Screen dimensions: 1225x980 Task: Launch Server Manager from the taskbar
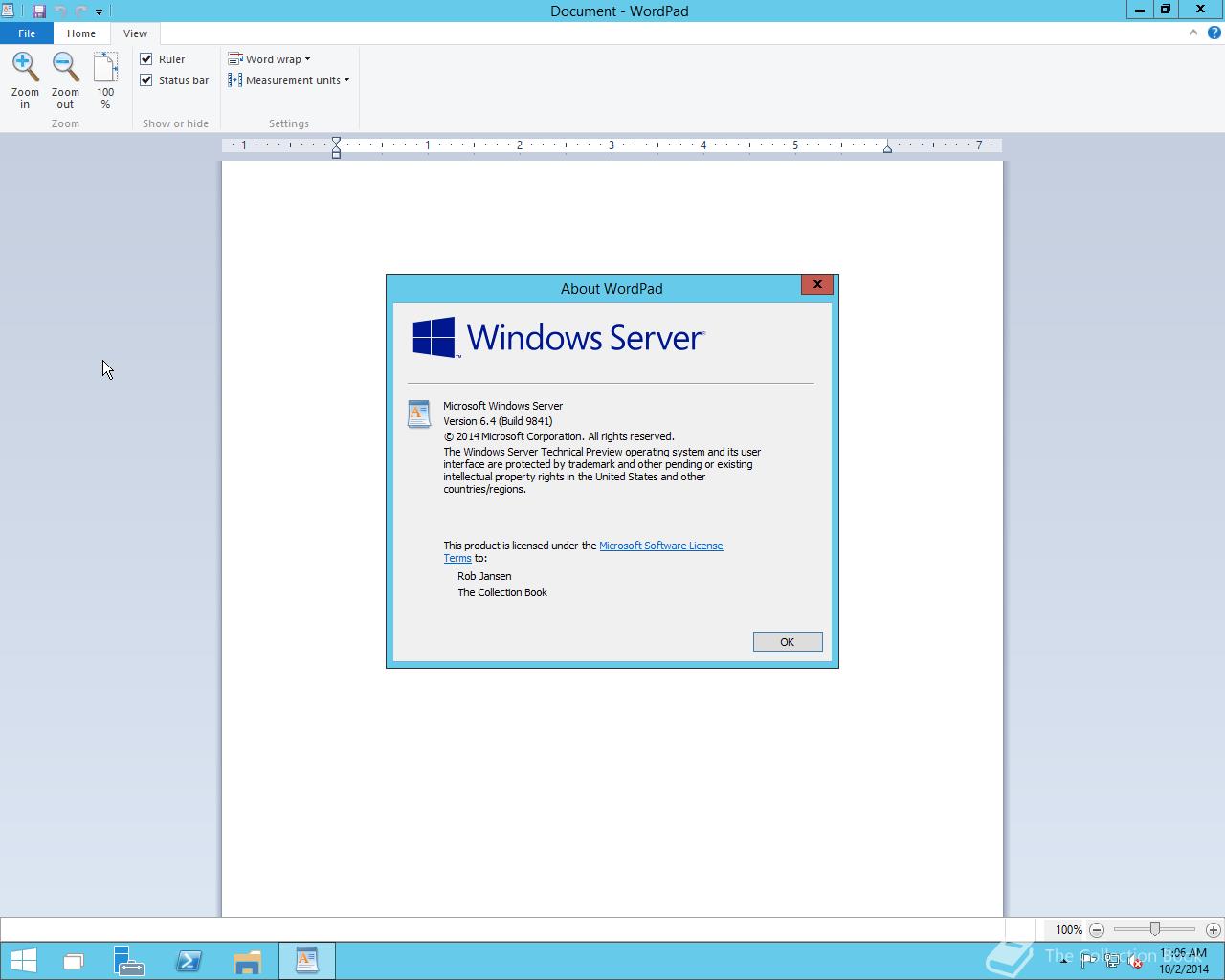point(128,961)
